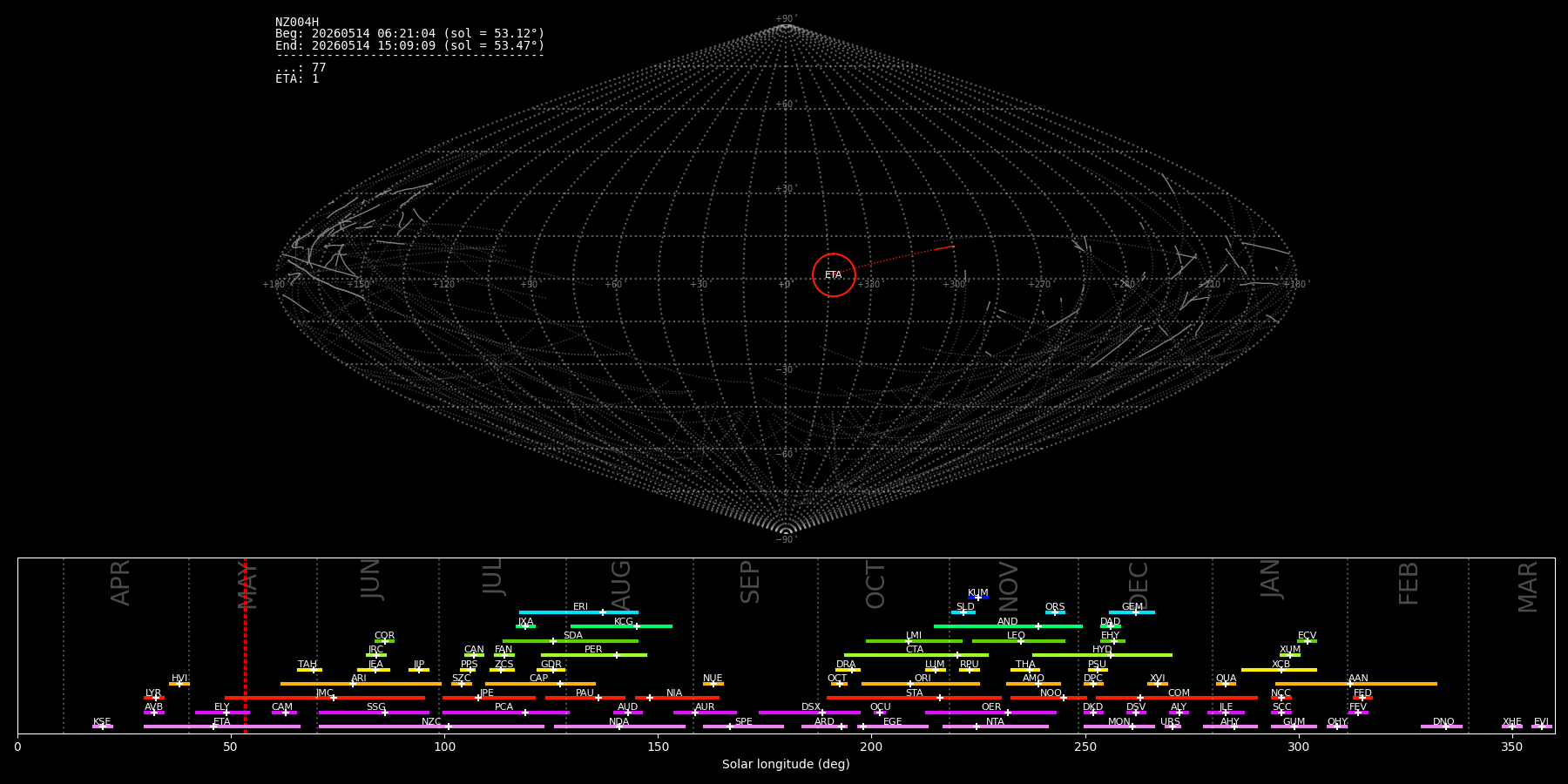The width and height of the screenshot is (1568, 784).
Task: Click the red ETA radiant circle
Action: (x=834, y=275)
